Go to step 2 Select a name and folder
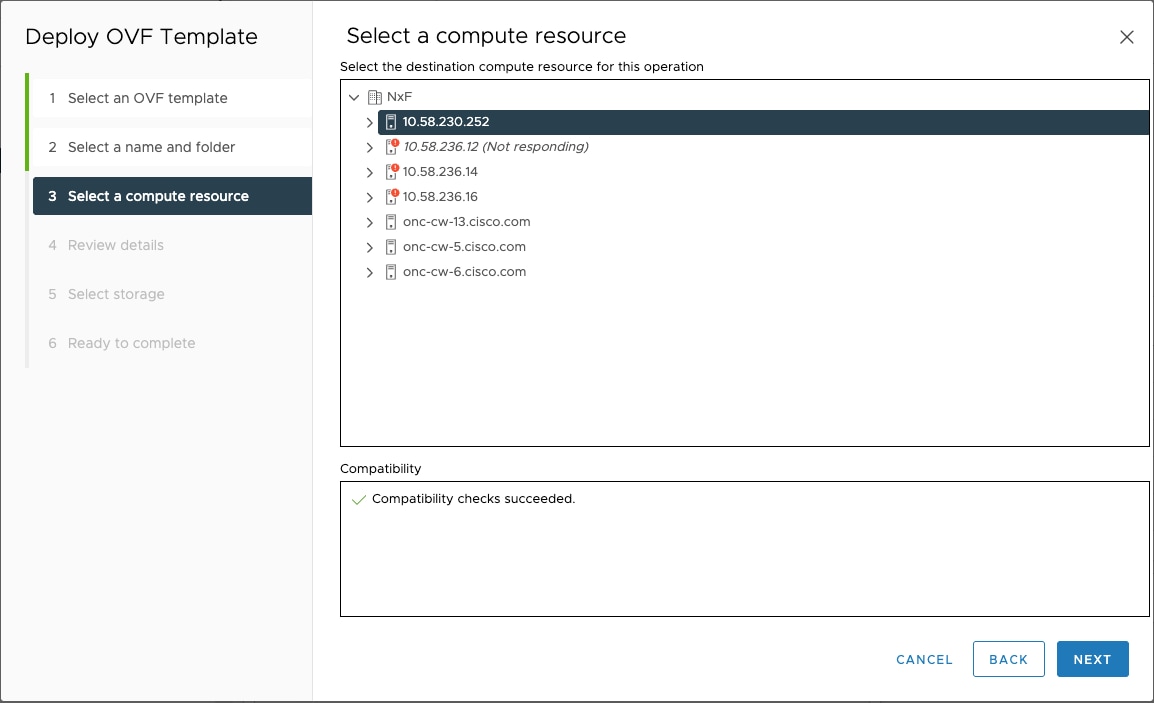Viewport: 1154px width, 703px height. pos(172,147)
